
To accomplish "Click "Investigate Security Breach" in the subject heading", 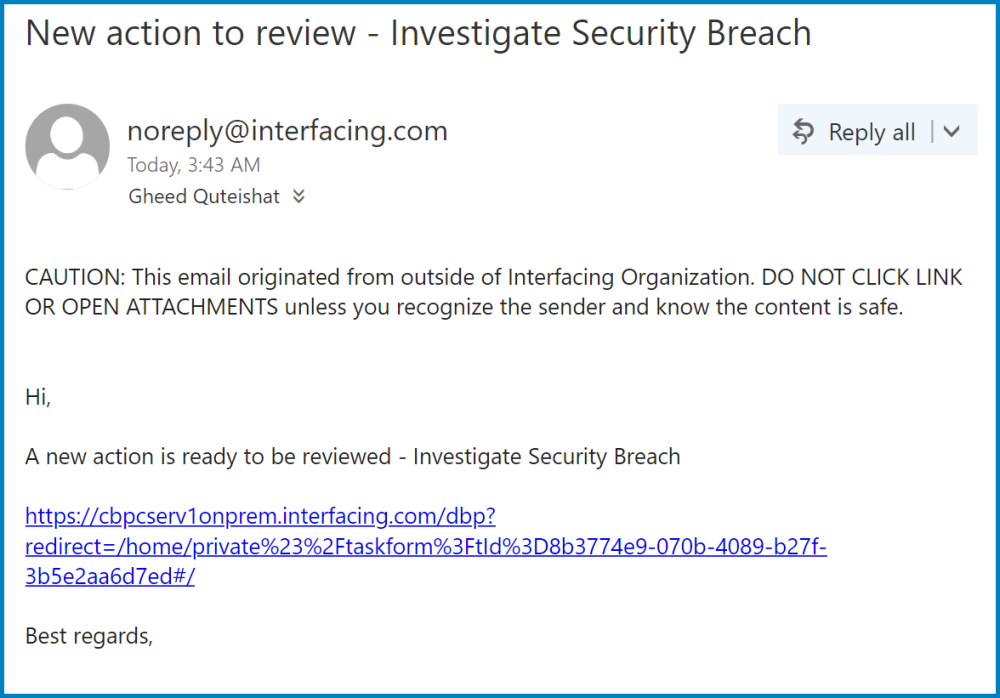I will coord(600,33).
